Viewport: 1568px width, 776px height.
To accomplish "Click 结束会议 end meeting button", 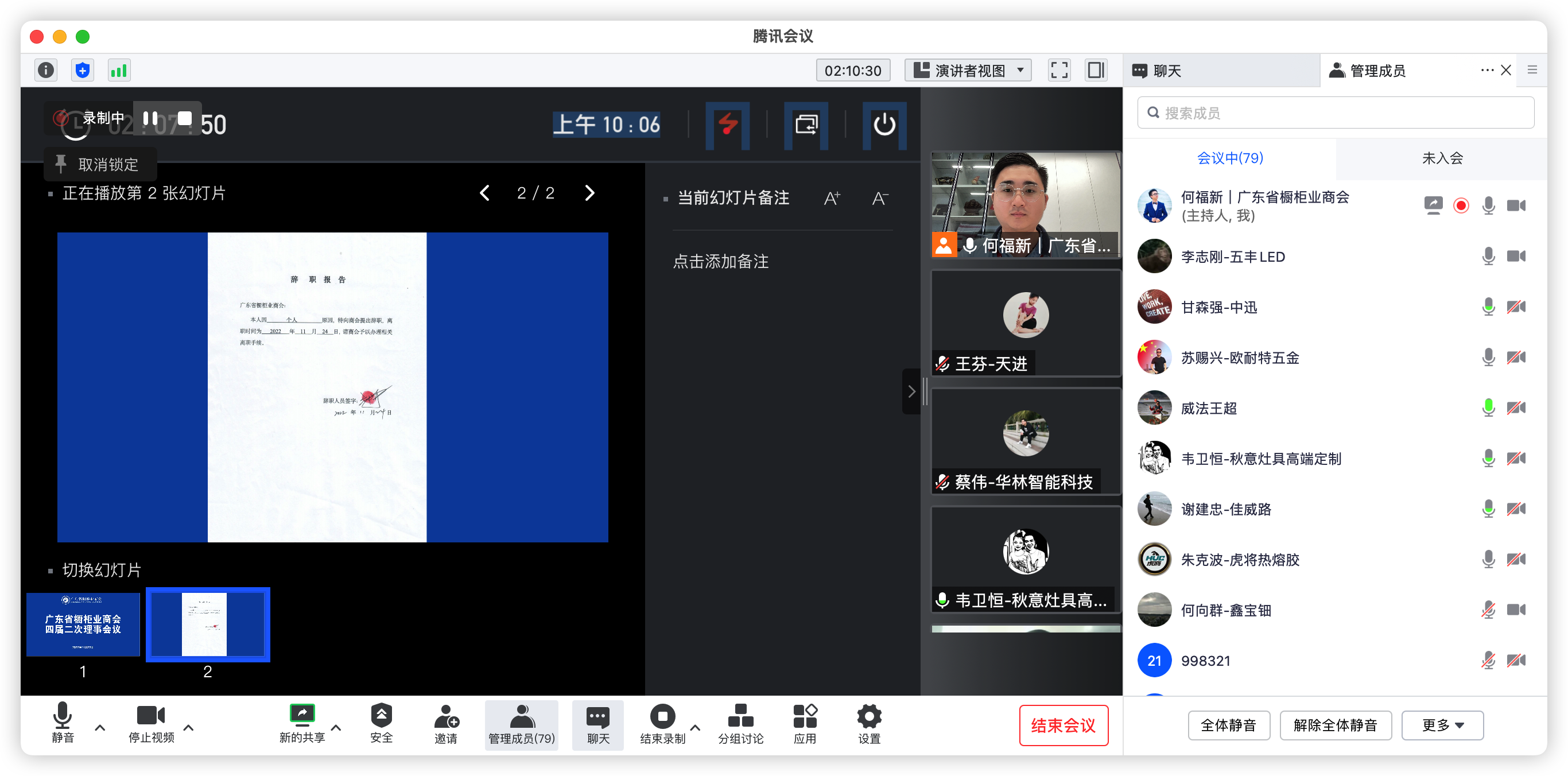I will [x=1064, y=725].
